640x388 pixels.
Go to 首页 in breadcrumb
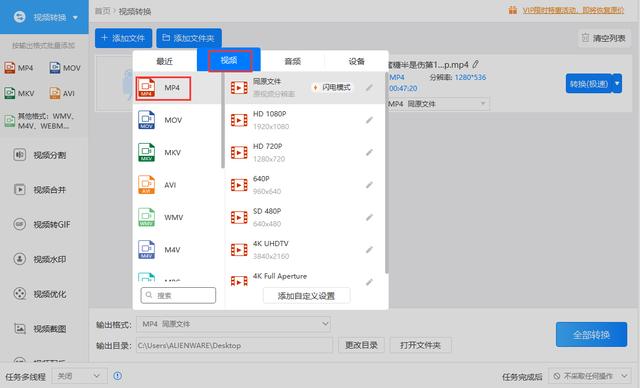[x=103, y=11]
